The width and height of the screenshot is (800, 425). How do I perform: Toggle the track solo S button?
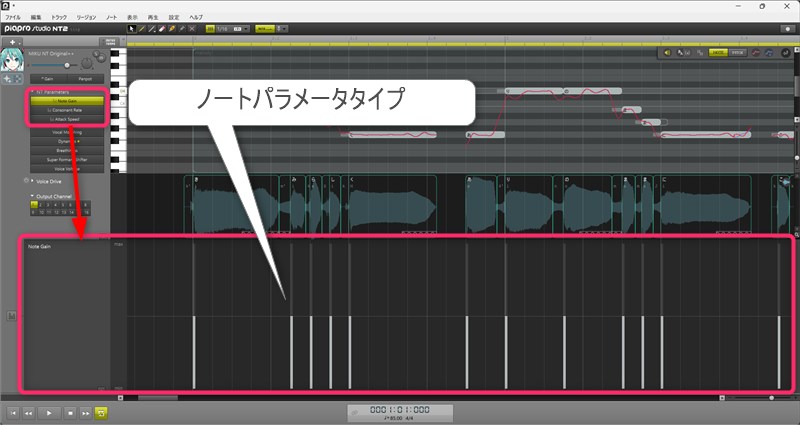(96, 54)
